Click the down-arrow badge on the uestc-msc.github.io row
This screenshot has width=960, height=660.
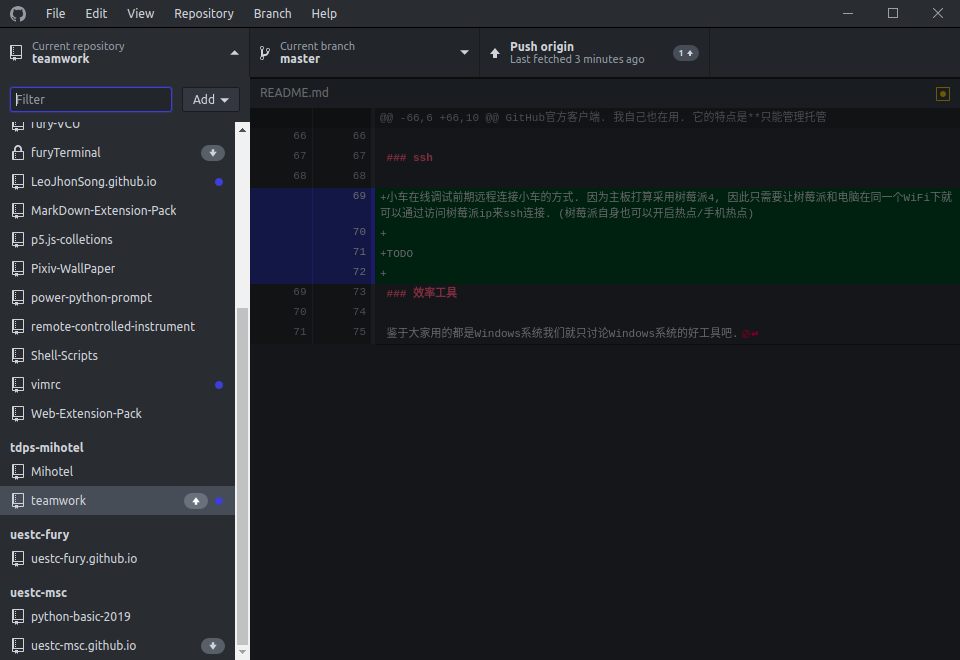(212, 646)
